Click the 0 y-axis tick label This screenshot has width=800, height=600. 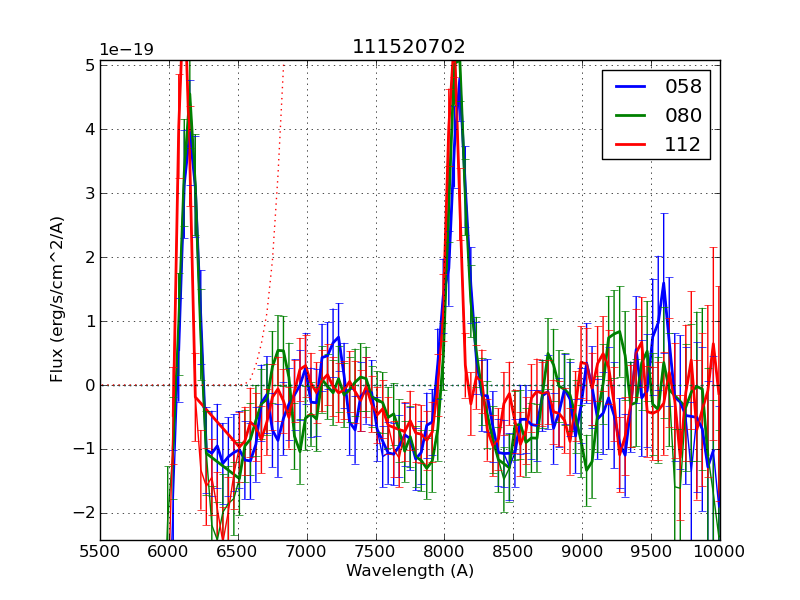coord(88,385)
